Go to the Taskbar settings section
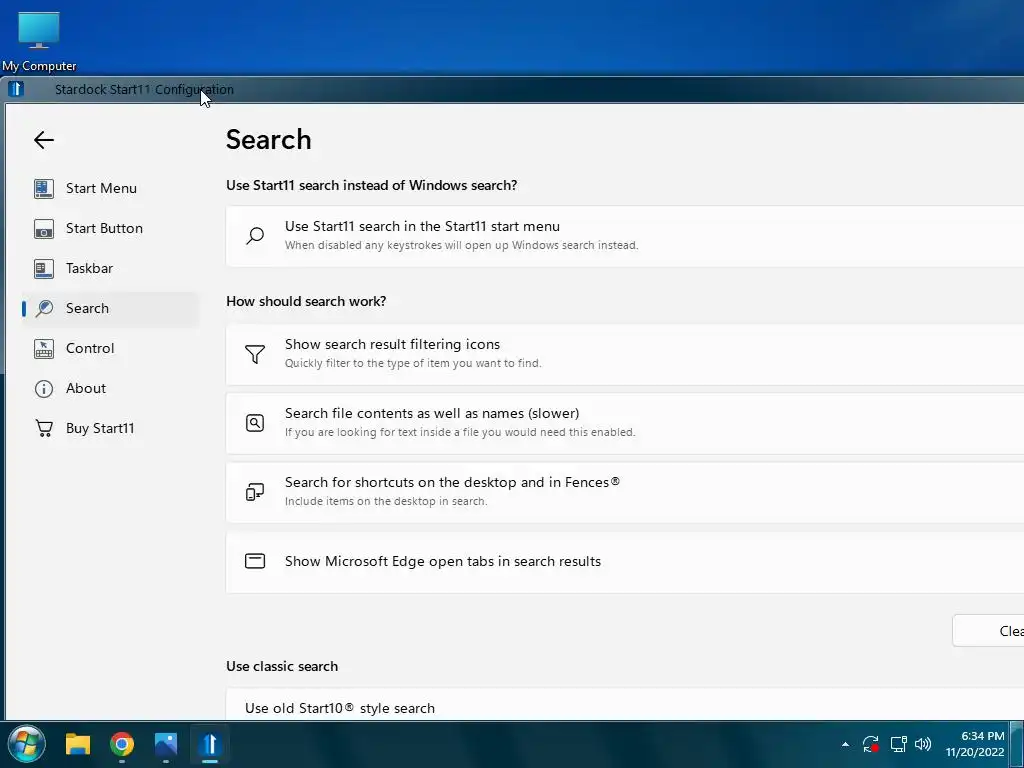The image size is (1024, 768). (111, 268)
